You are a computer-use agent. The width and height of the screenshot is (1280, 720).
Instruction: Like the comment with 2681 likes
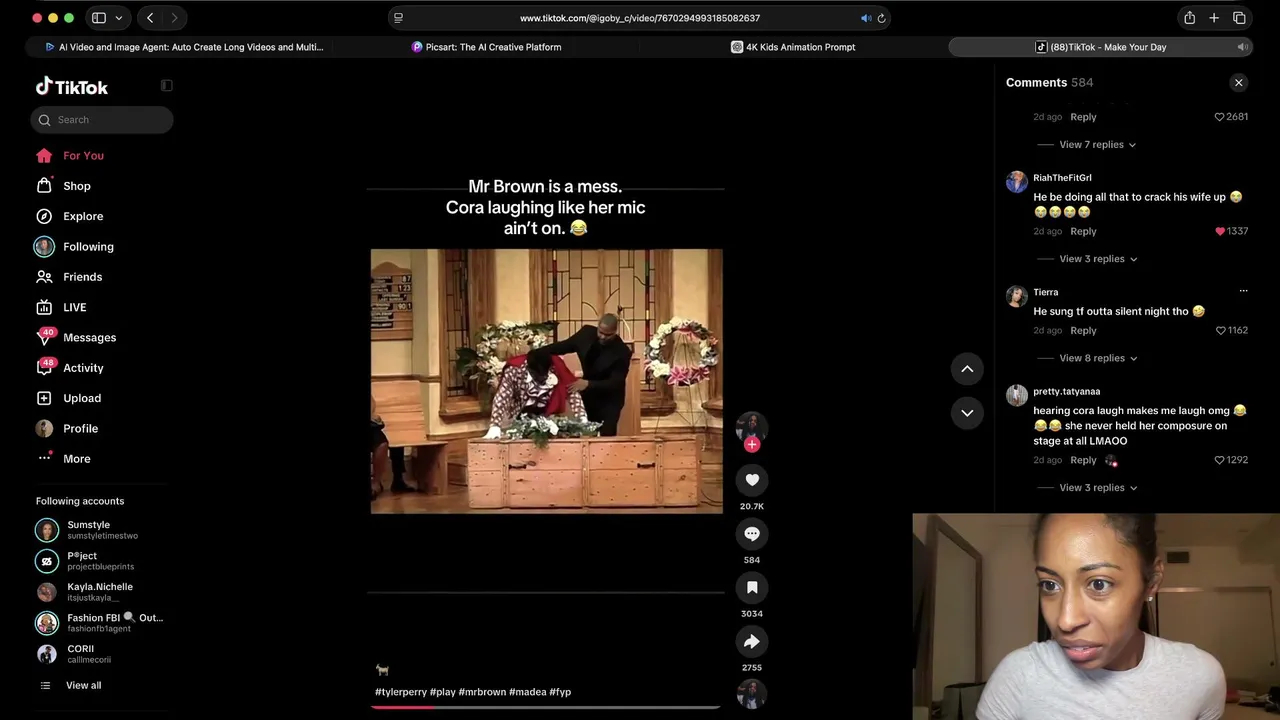[x=1220, y=117]
